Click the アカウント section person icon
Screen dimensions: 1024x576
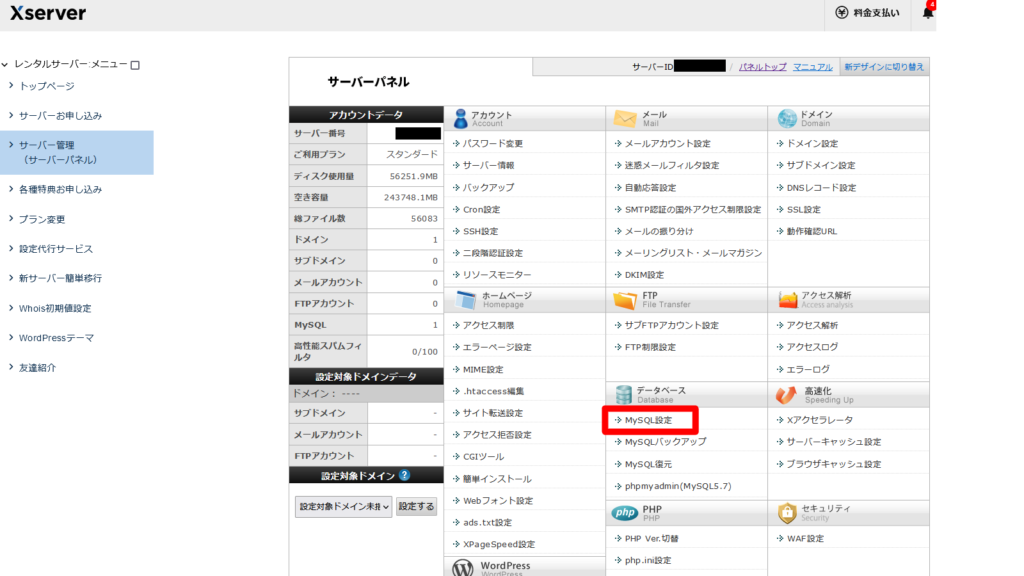coord(460,118)
